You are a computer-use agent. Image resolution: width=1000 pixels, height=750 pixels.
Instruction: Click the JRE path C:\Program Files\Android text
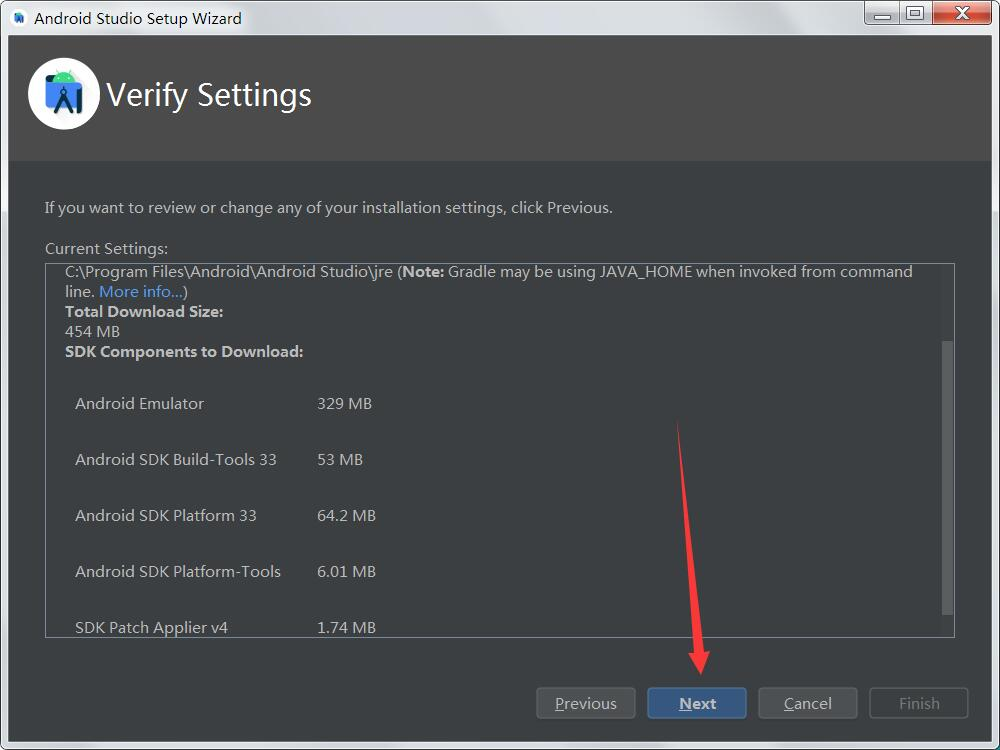pyautogui.click(x=229, y=272)
